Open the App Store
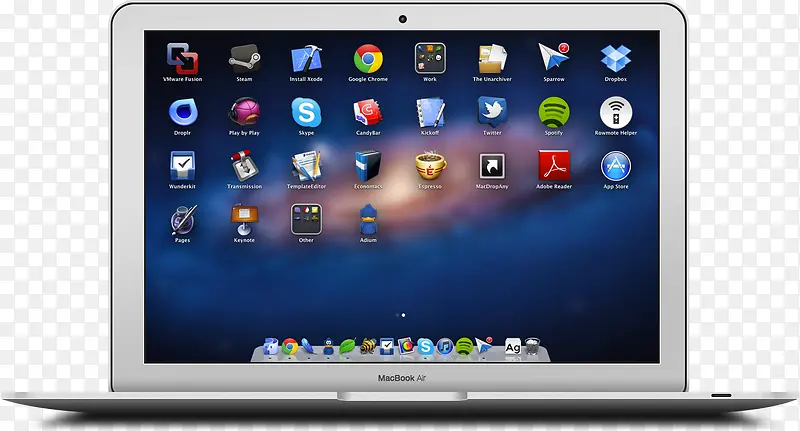The image size is (800, 431). pos(616,166)
